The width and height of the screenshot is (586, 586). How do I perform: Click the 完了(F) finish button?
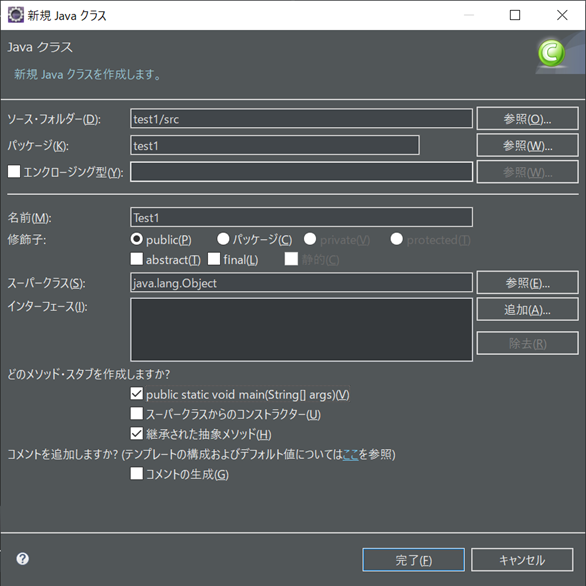413,560
